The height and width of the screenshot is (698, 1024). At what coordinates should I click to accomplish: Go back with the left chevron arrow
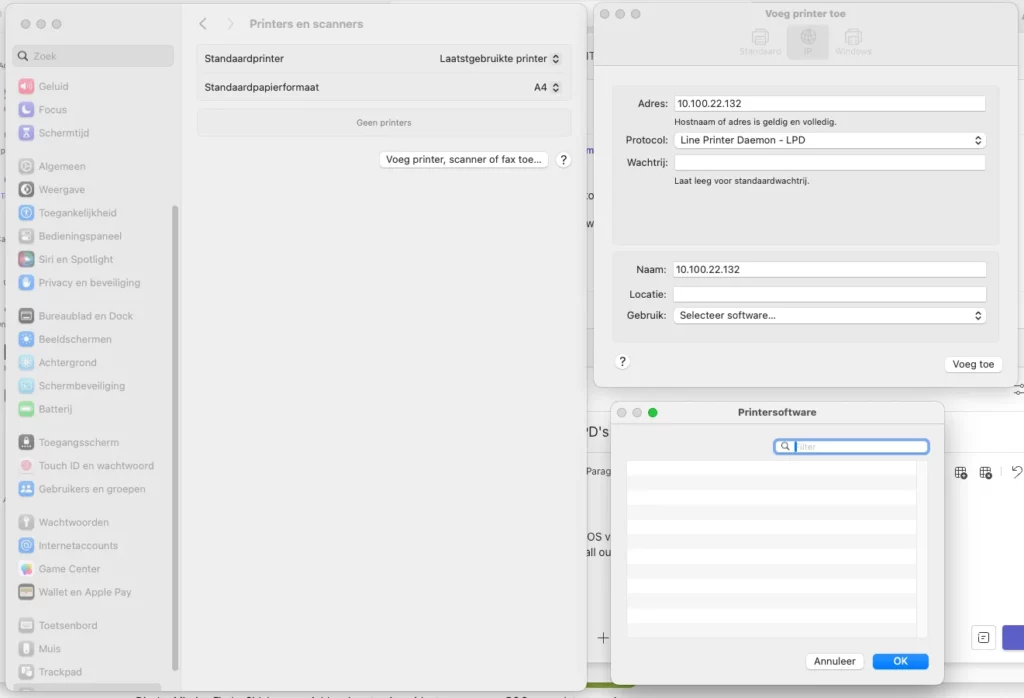(203, 24)
